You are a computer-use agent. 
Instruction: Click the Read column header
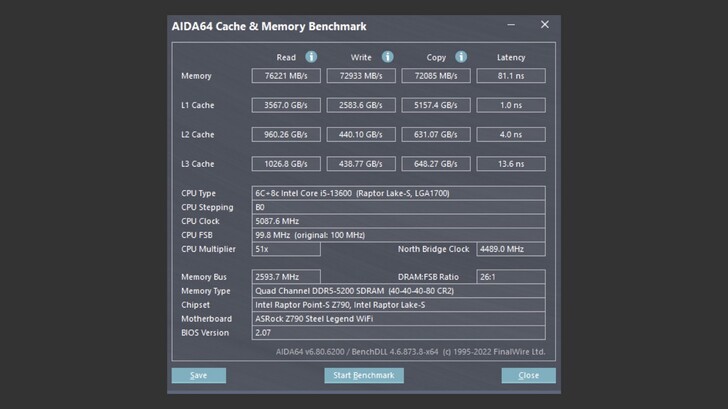coord(286,58)
